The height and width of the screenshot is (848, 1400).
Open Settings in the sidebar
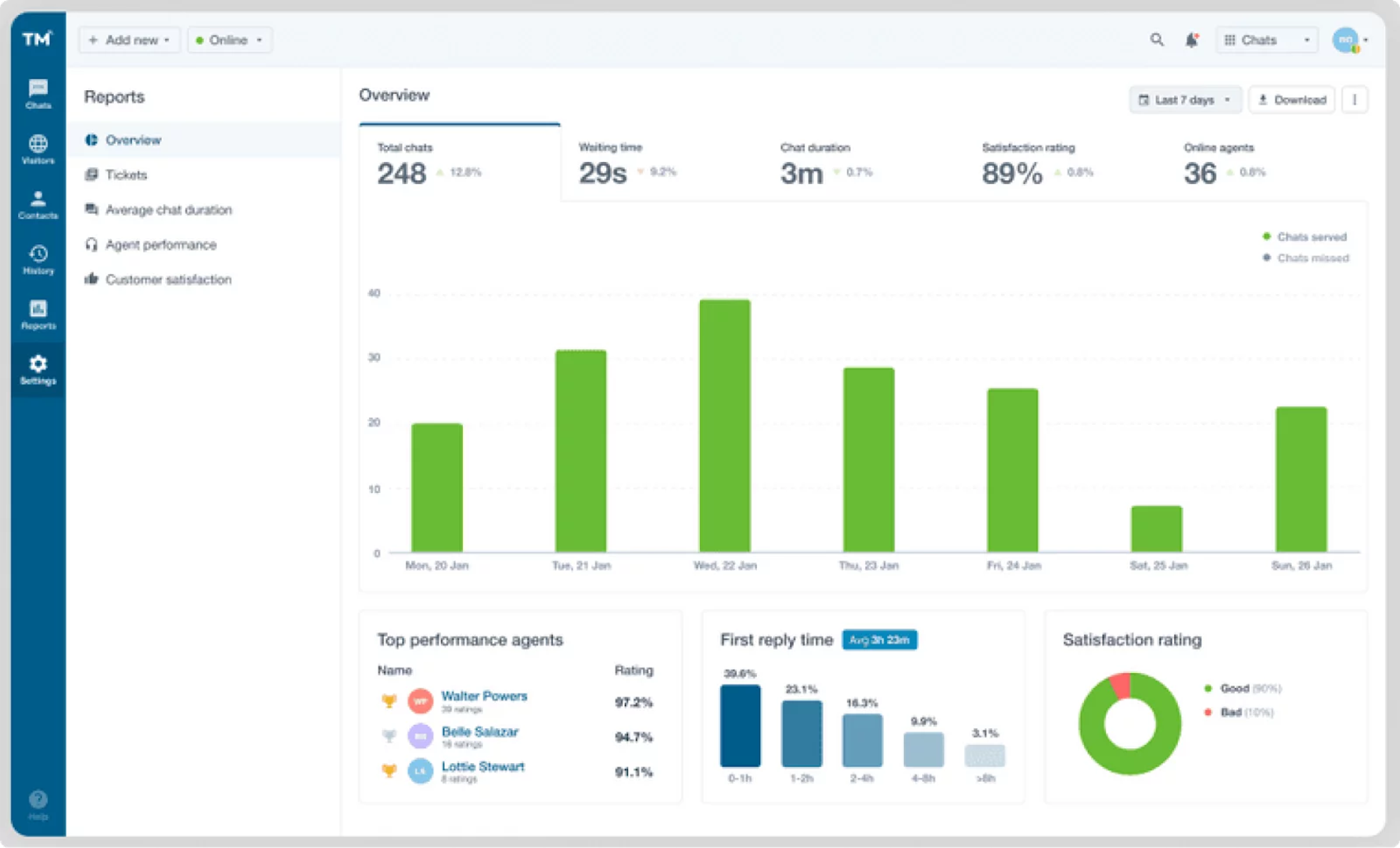[x=38, y=369]
